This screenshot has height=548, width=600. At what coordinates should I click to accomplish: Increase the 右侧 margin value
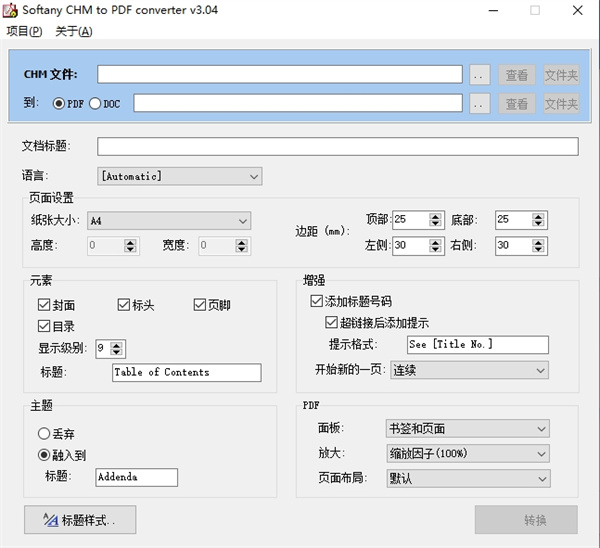[538, 242]
